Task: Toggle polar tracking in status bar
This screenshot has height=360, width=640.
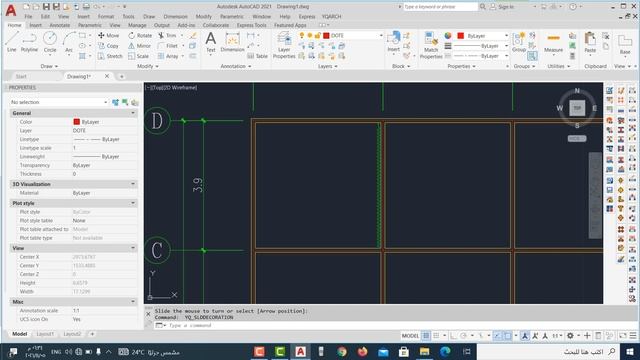Action: coord(463,336)
